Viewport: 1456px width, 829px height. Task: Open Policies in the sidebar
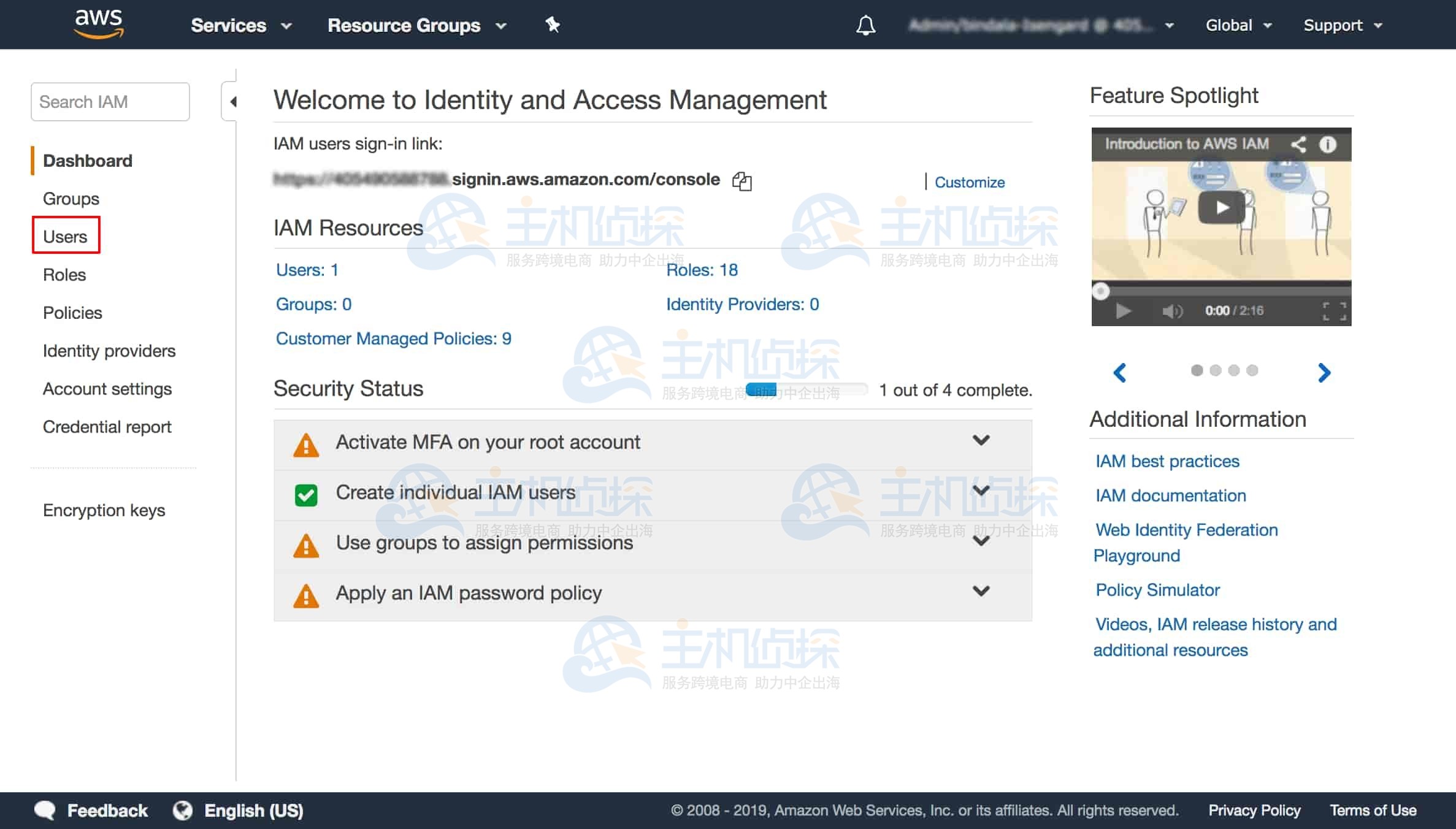72,312
